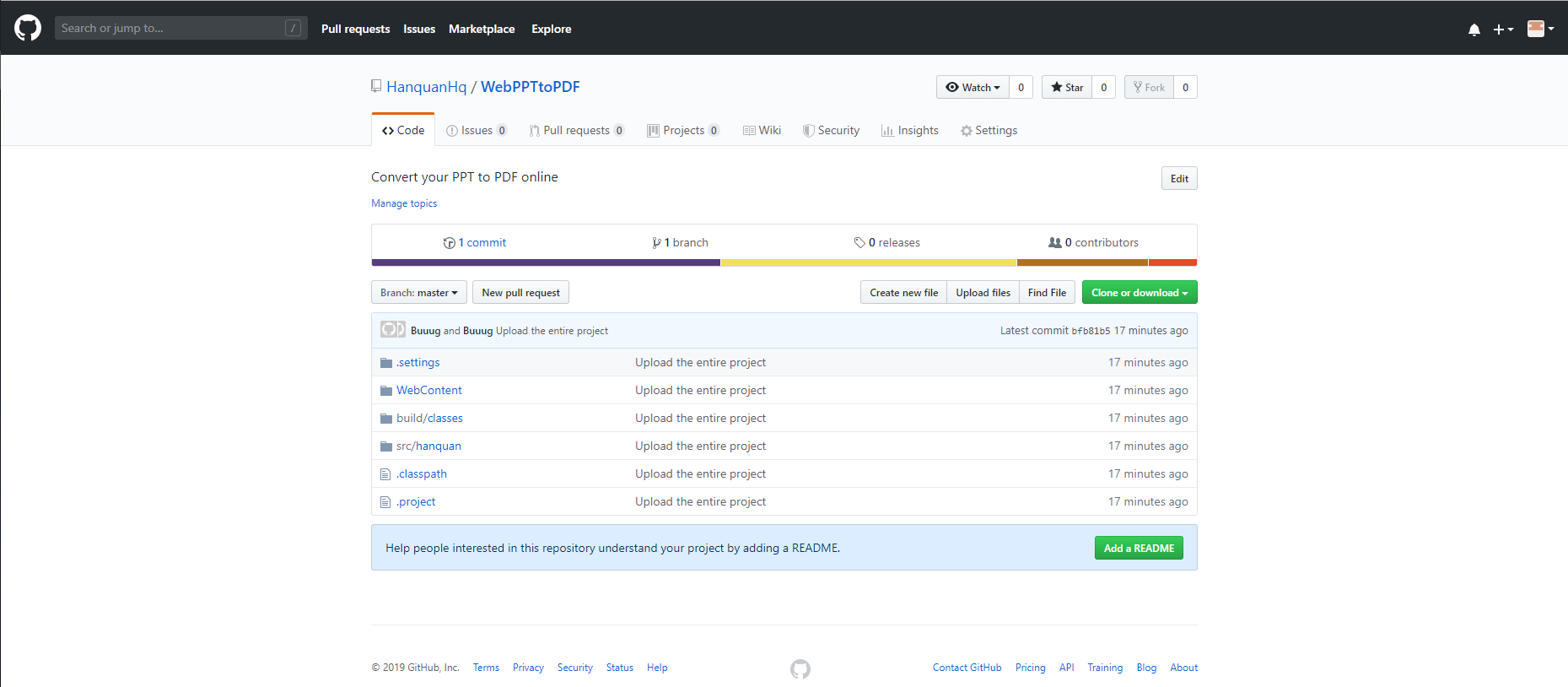Viewport: 1568px width, 687px height.
Task: Click the folder icon for .settings
Action: click(386, 363)
